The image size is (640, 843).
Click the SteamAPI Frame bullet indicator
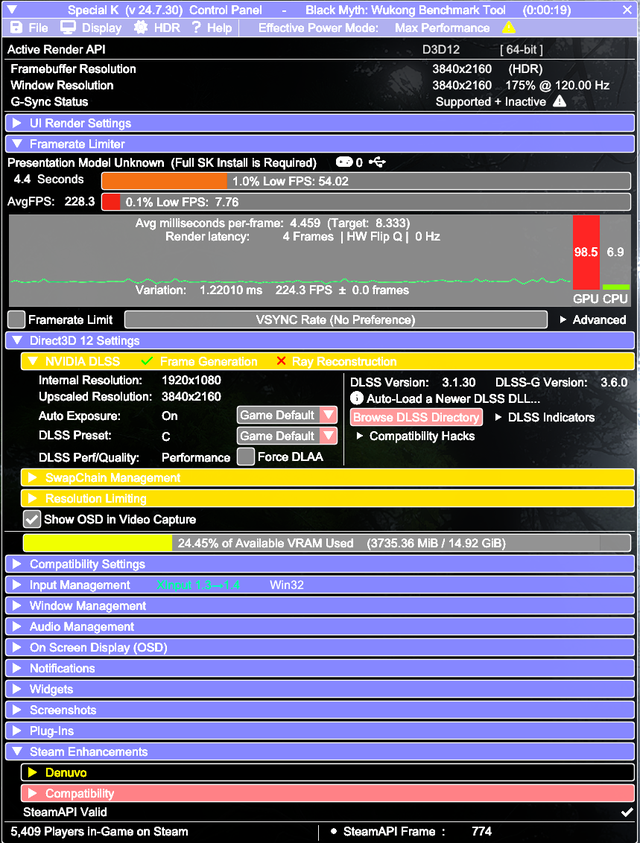click(333, 831)
